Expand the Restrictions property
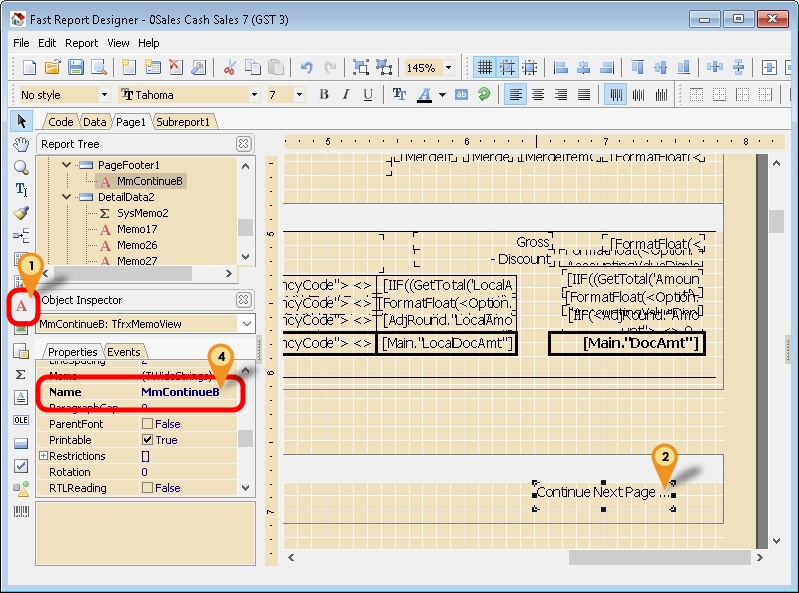The width and height of the screenshot is (799, 593). (x=43, y=456)
